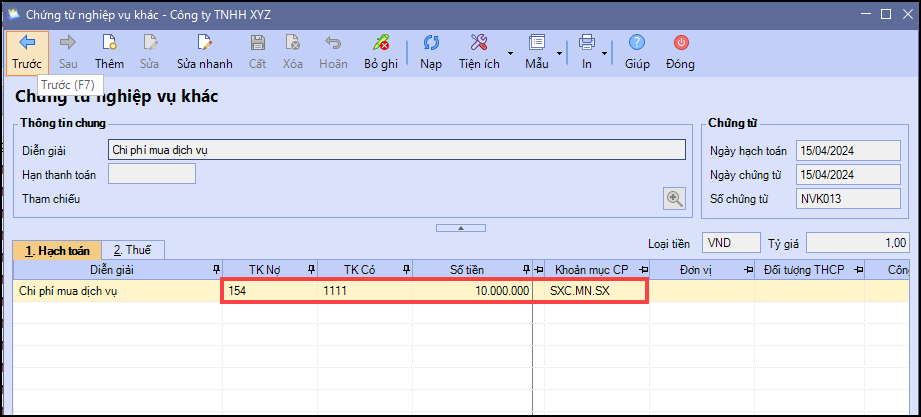The image size is (921, 417).
Task: Open the Mẫu template dropdown arrow
Action: pos(558,52)
